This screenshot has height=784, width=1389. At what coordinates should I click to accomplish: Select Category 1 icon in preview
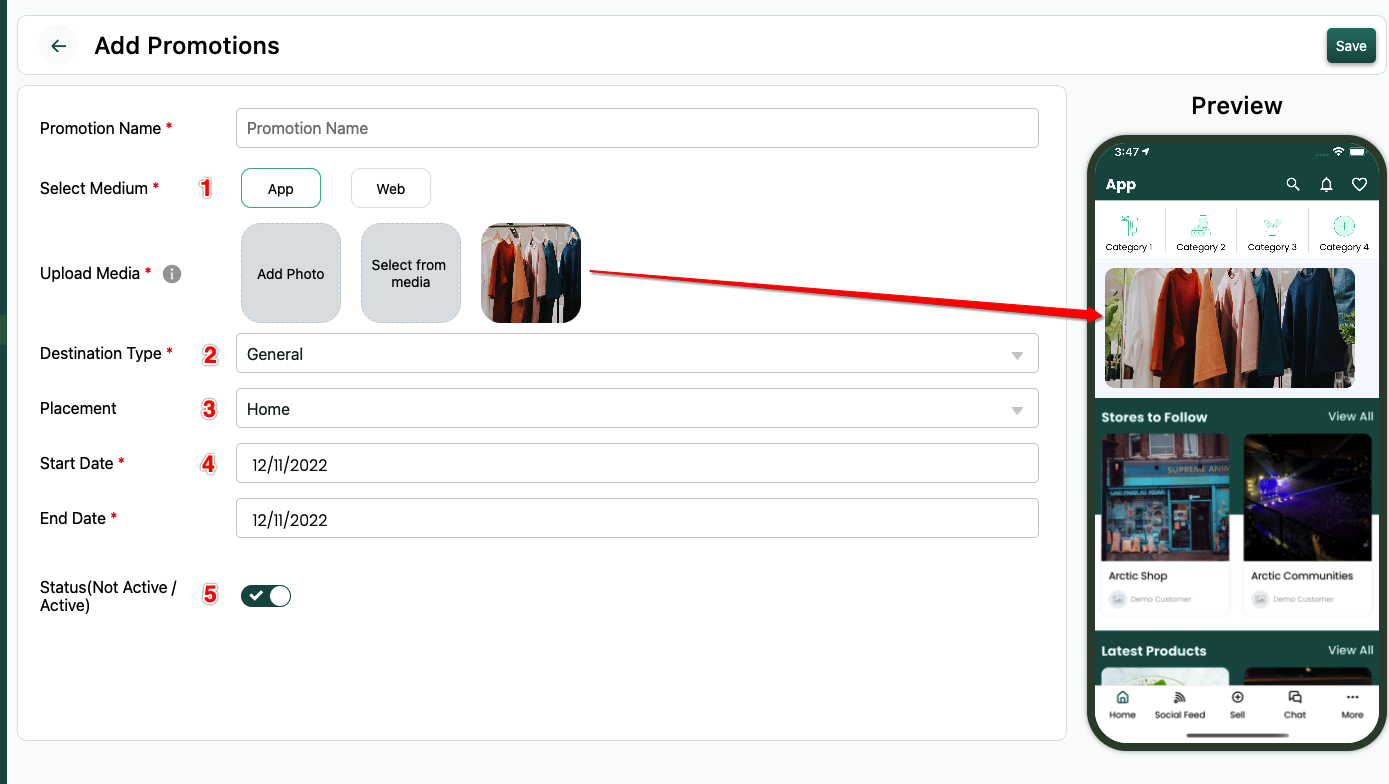[1129, 227]
